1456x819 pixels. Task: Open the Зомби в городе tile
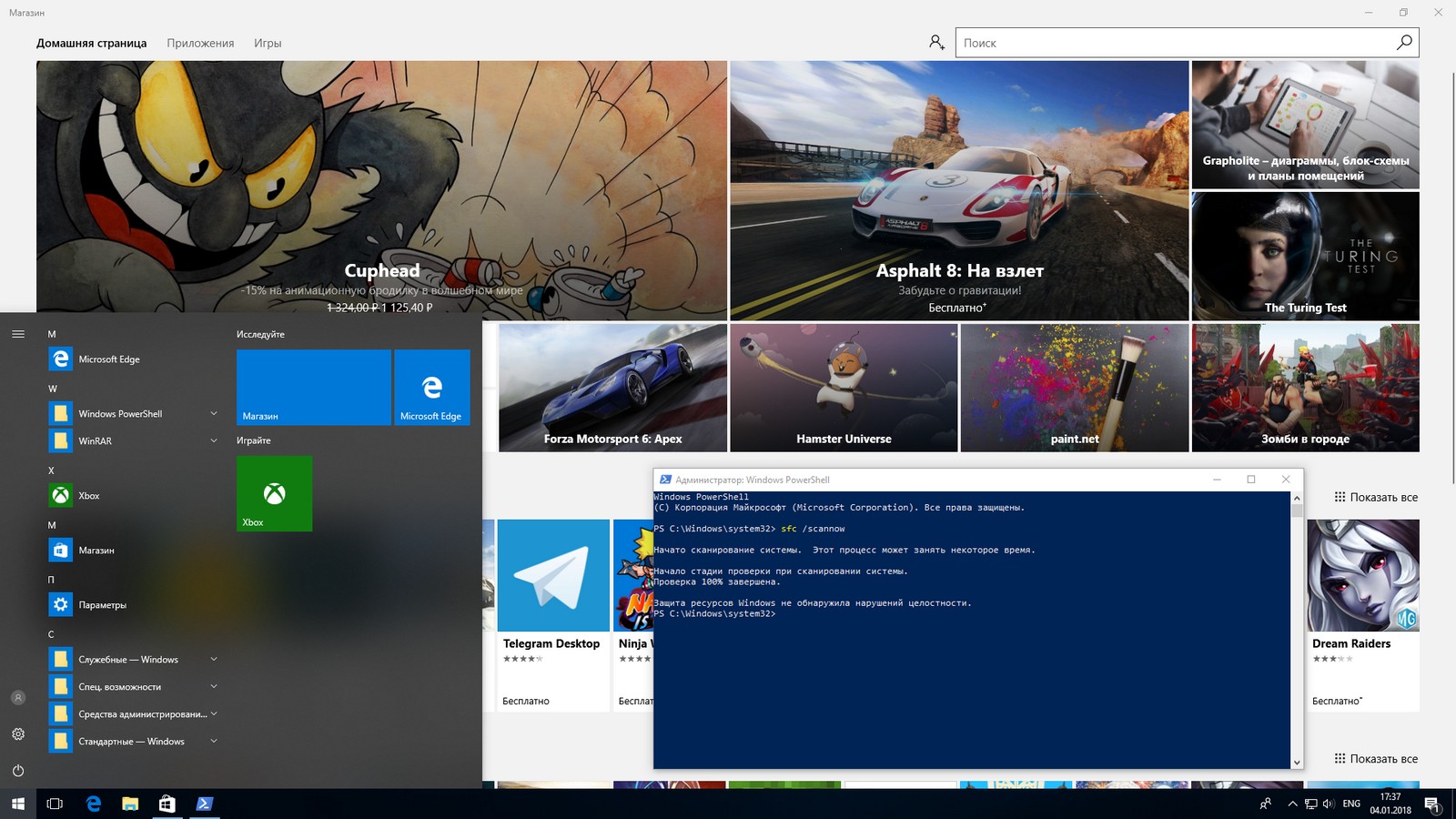point(1306,388)
